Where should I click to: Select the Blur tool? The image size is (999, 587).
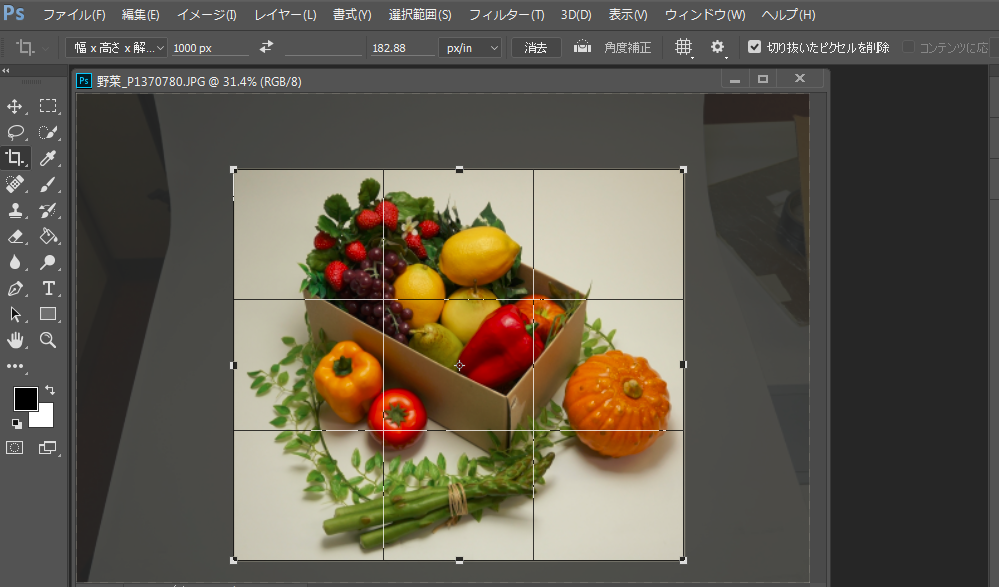15,262
